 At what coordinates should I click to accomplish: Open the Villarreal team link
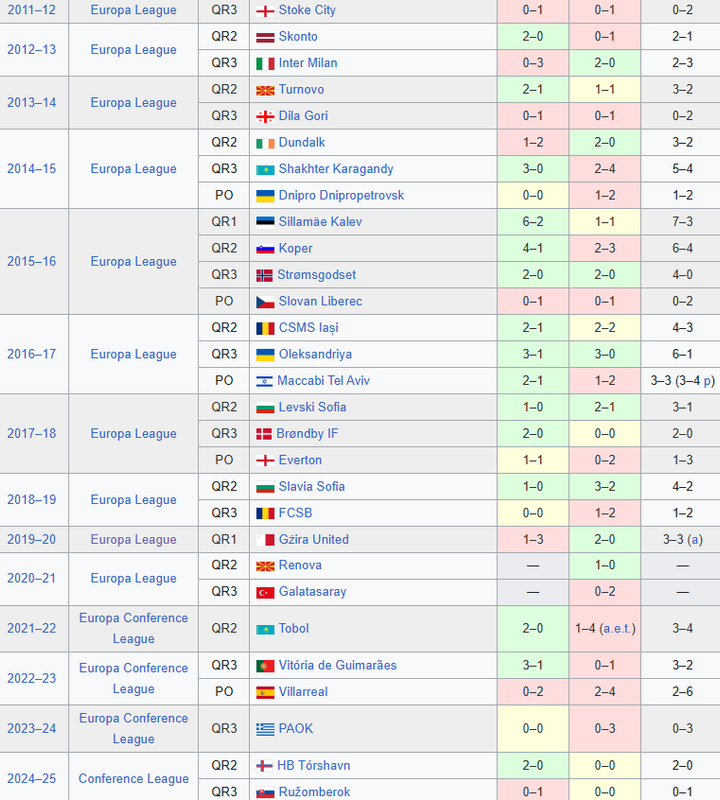(303, 692)
